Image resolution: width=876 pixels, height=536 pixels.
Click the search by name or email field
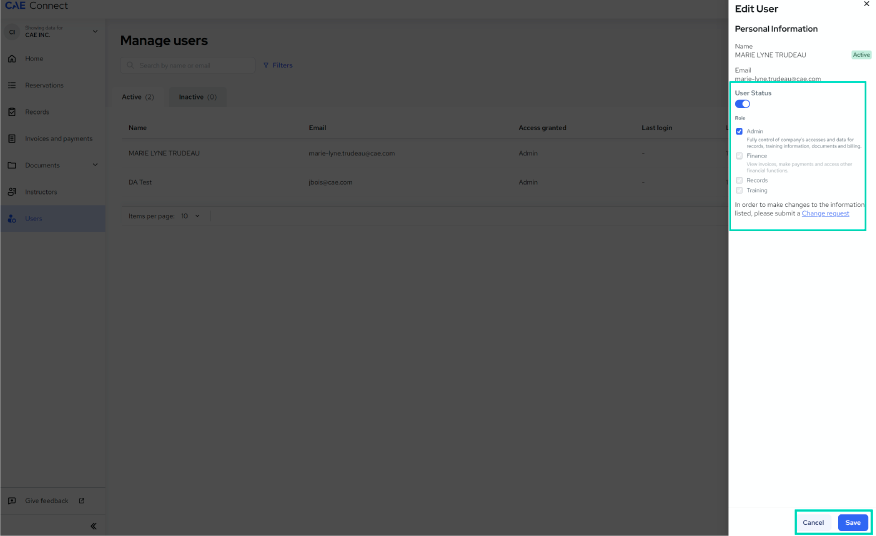188,65
